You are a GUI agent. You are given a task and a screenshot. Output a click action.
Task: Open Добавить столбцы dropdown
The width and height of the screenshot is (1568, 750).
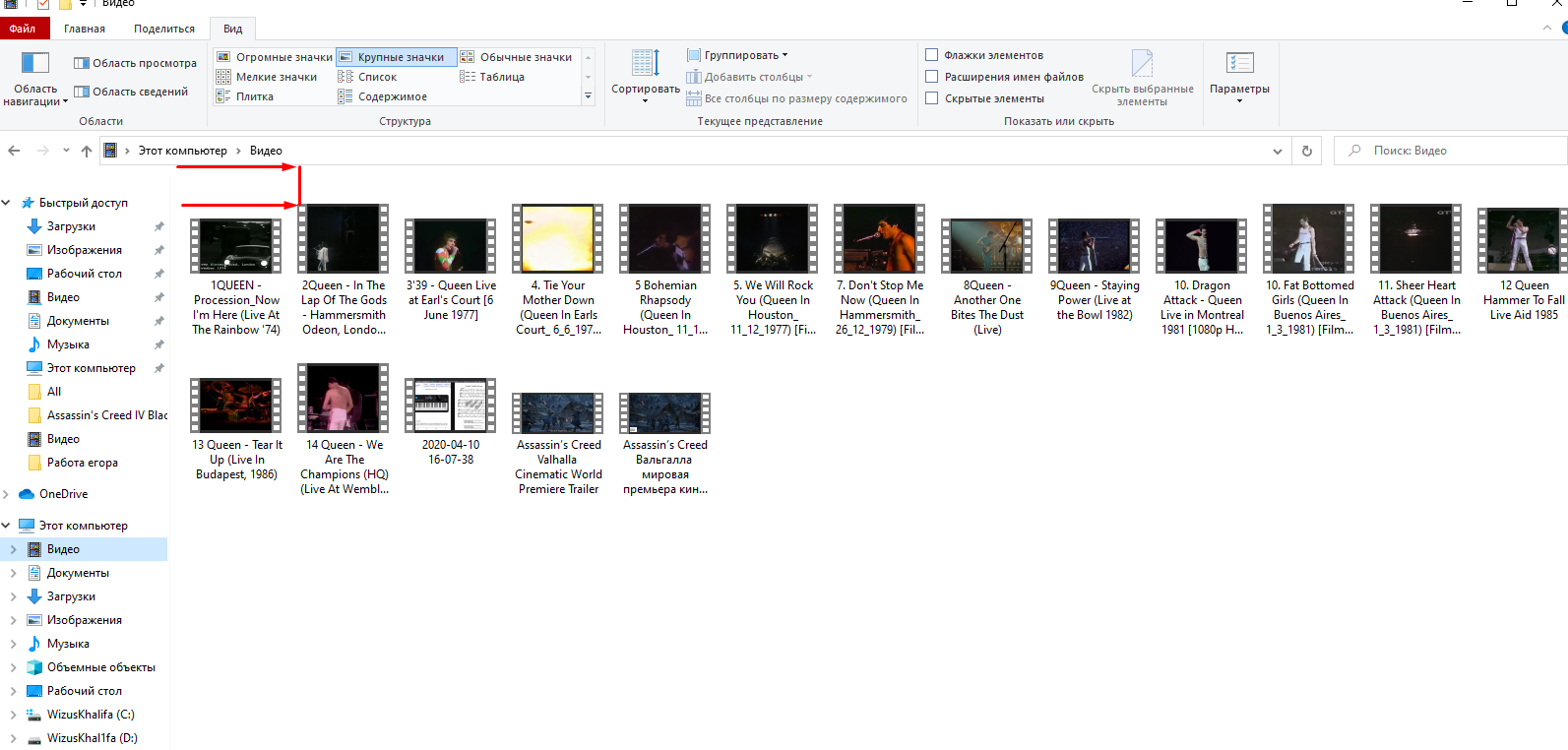coord(749,77)
